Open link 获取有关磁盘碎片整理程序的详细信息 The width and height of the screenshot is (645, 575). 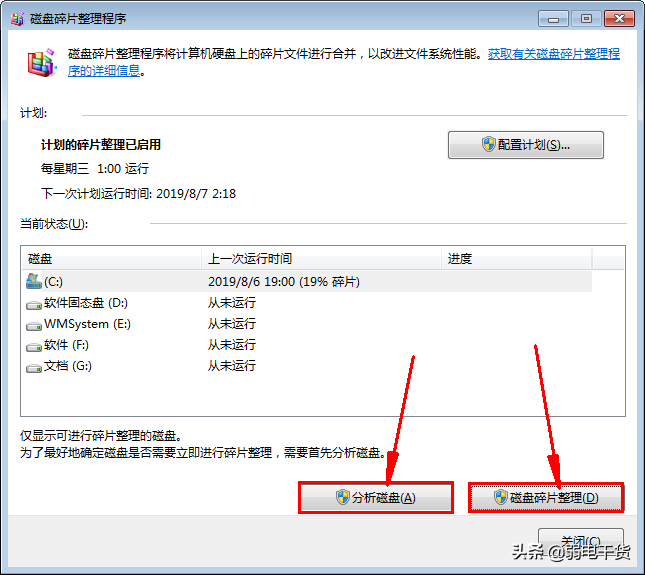click(x=344, y=62)
